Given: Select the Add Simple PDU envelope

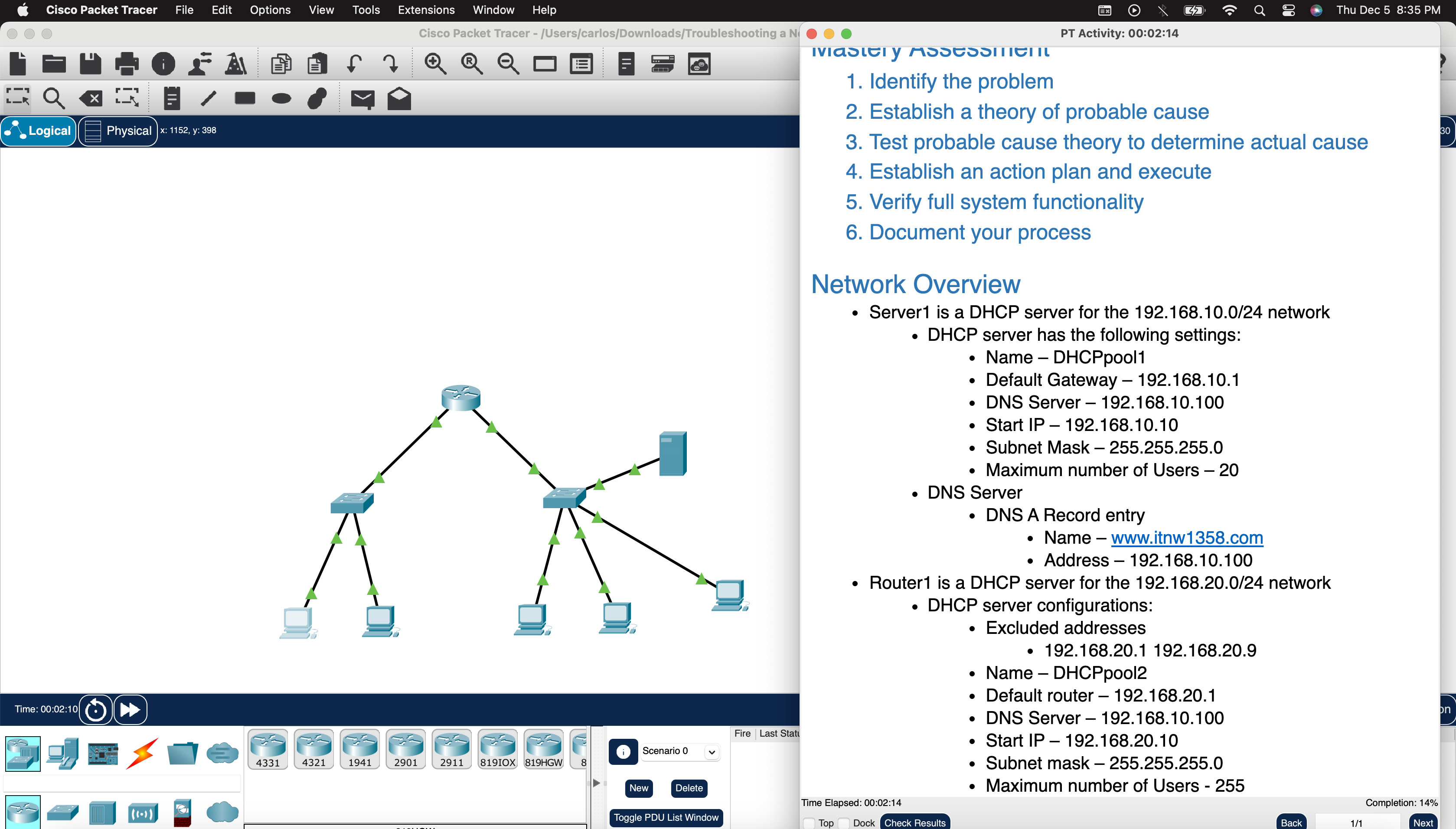Looking at the screenshot, I should pos(362,98).
